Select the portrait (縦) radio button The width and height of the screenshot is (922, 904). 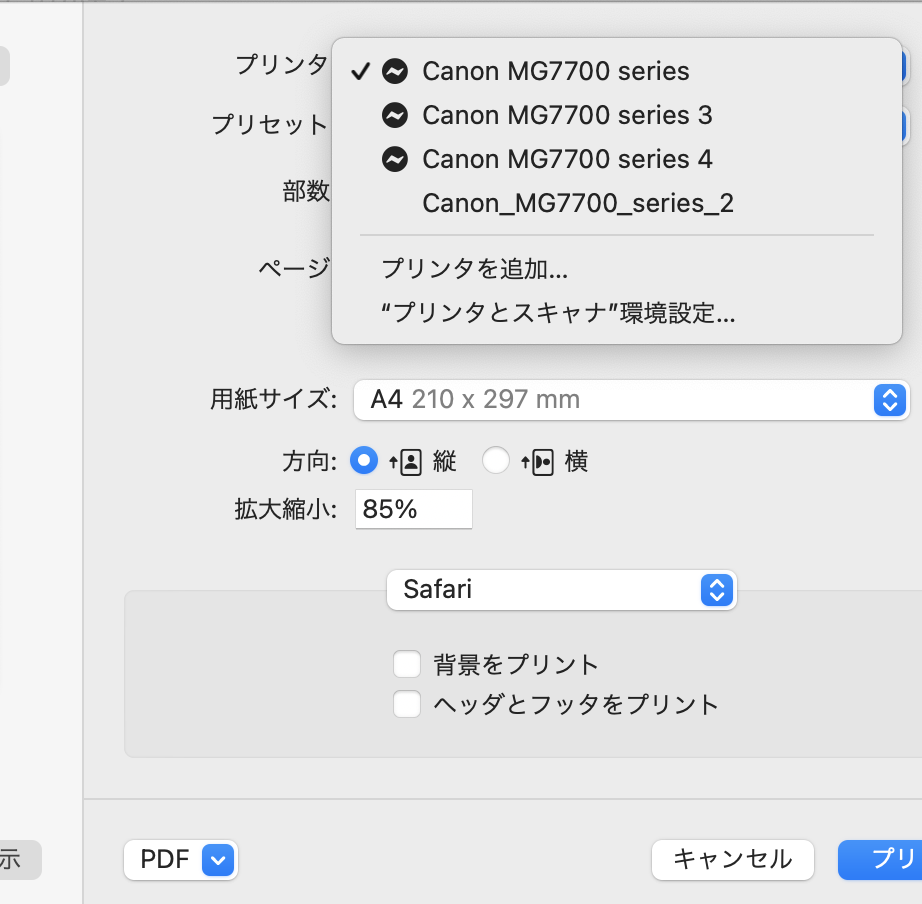click(x=364, y=461)
